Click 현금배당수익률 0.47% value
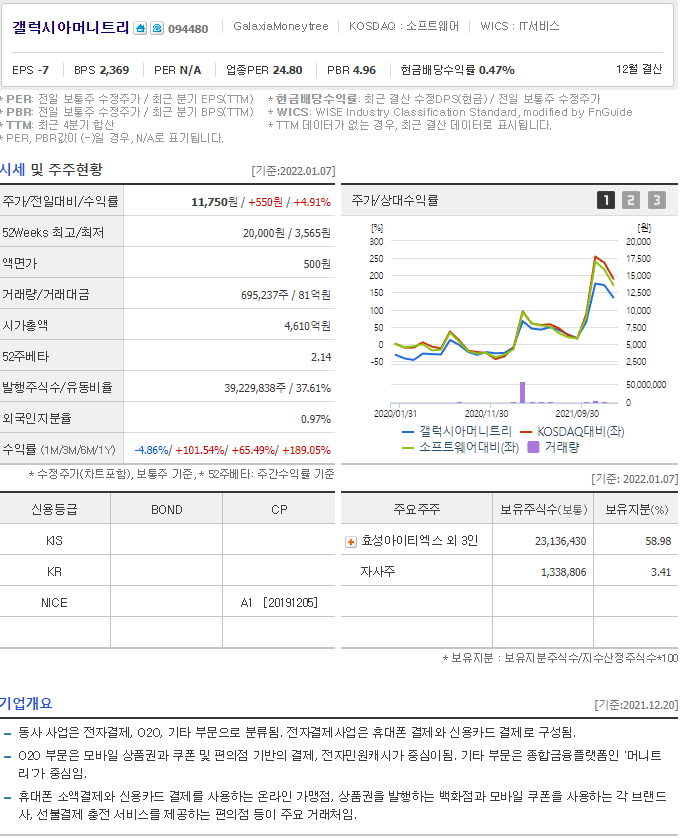Image resolution: width=680 pixels, height=838 pixels. [x=458, y=70]
